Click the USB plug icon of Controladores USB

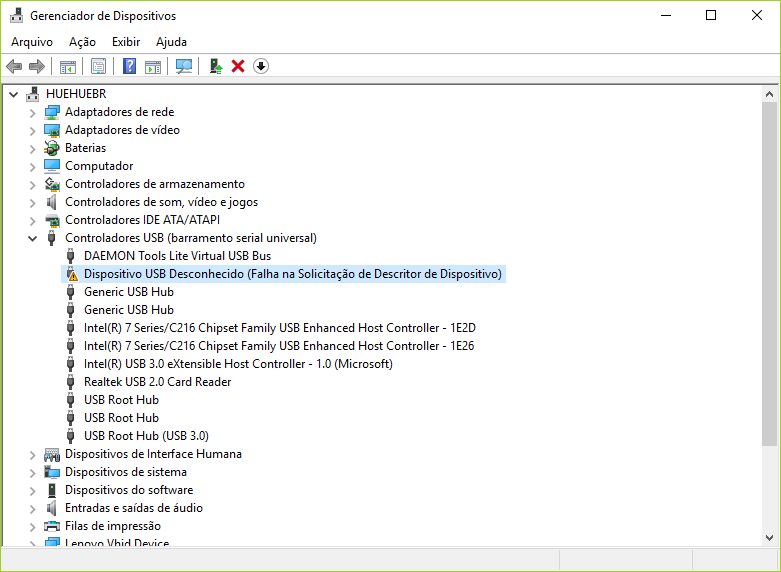tap(51, 238)
